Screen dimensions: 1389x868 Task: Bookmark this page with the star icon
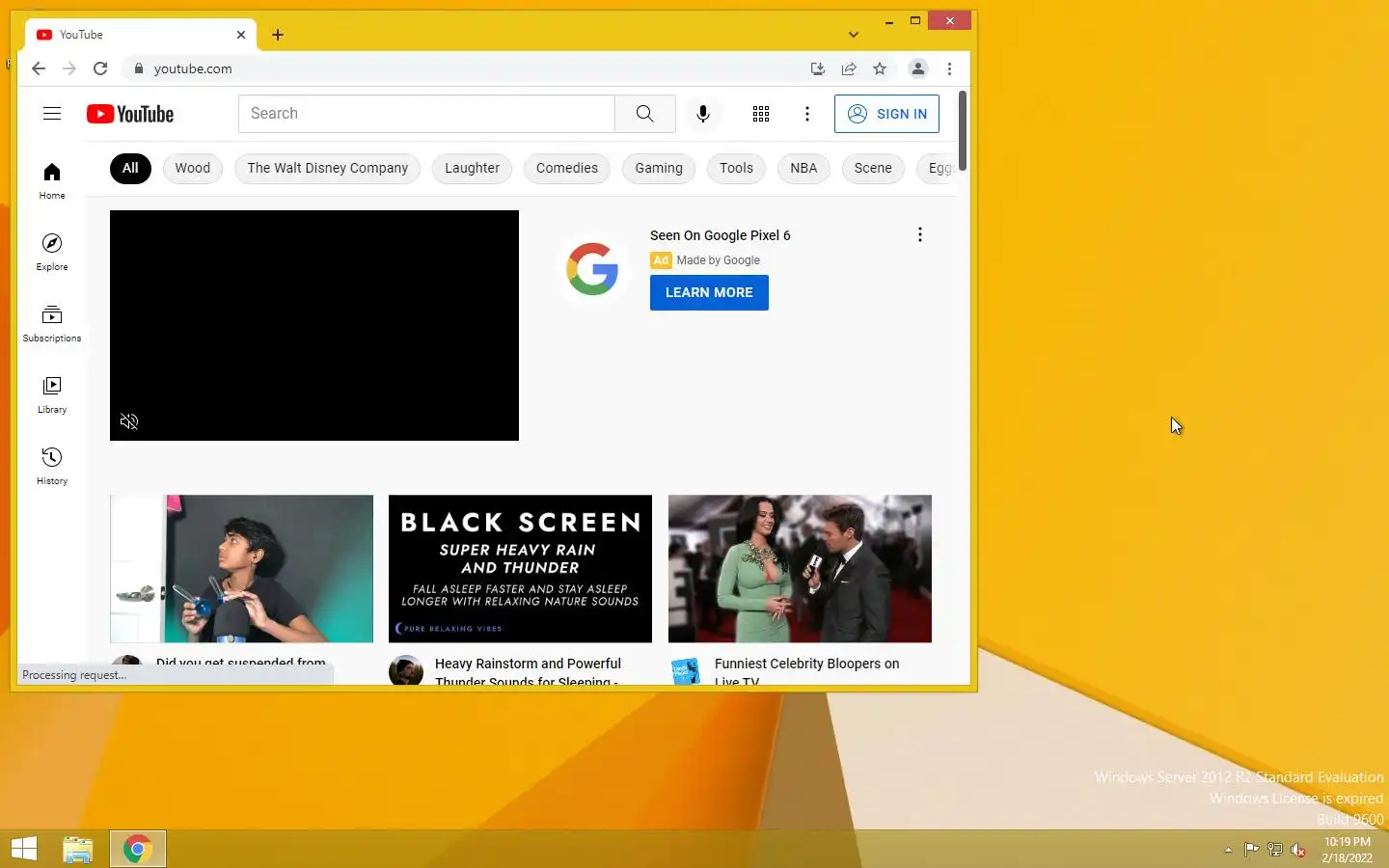point(880,68)
